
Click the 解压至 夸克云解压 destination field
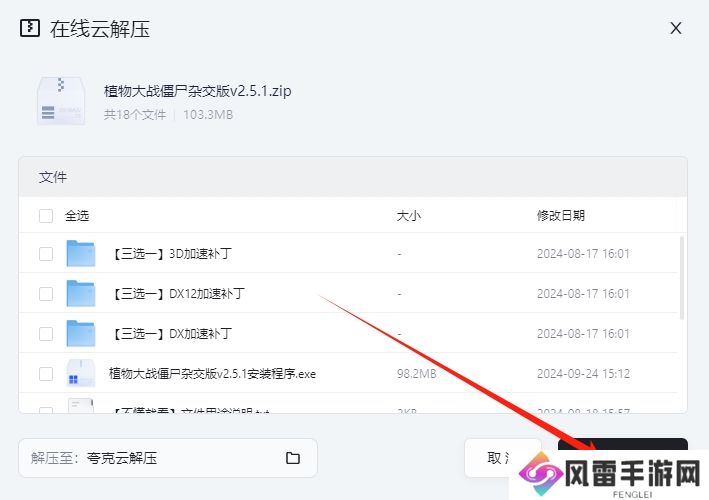click(150, 458)
